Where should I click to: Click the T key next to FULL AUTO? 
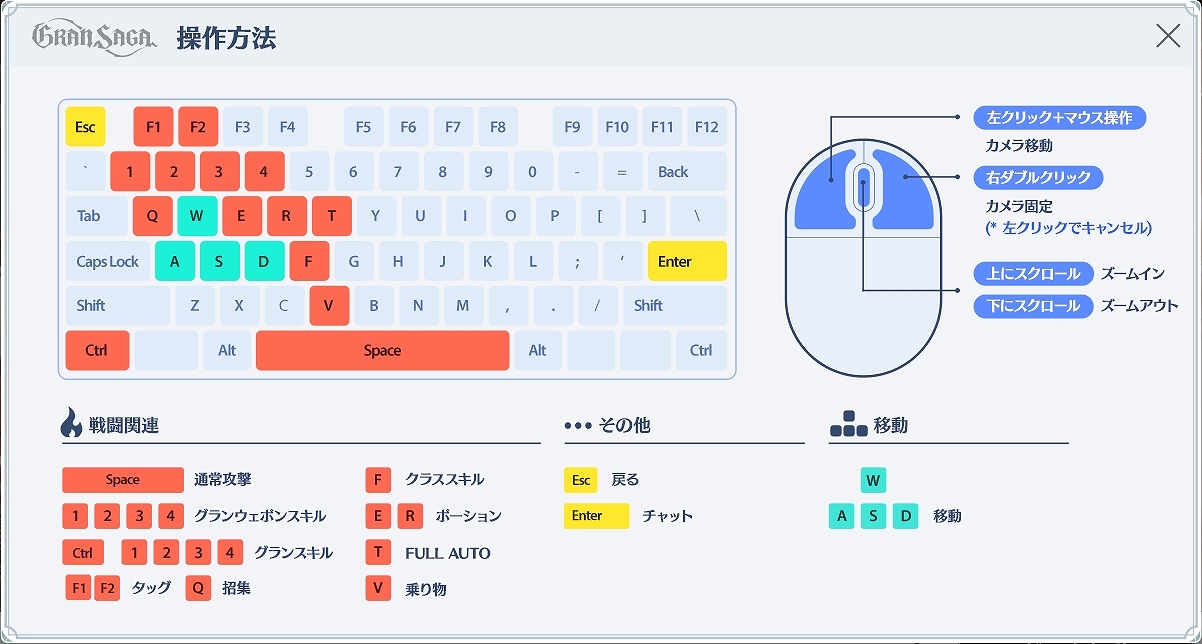coord(377,552)
